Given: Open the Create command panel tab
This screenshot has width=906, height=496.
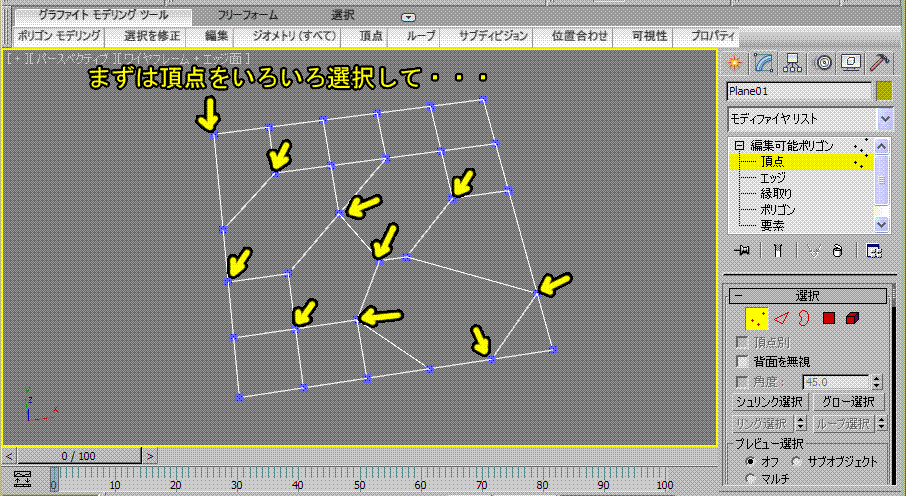Looking at the screenshot, I should [x=735, y=62].
